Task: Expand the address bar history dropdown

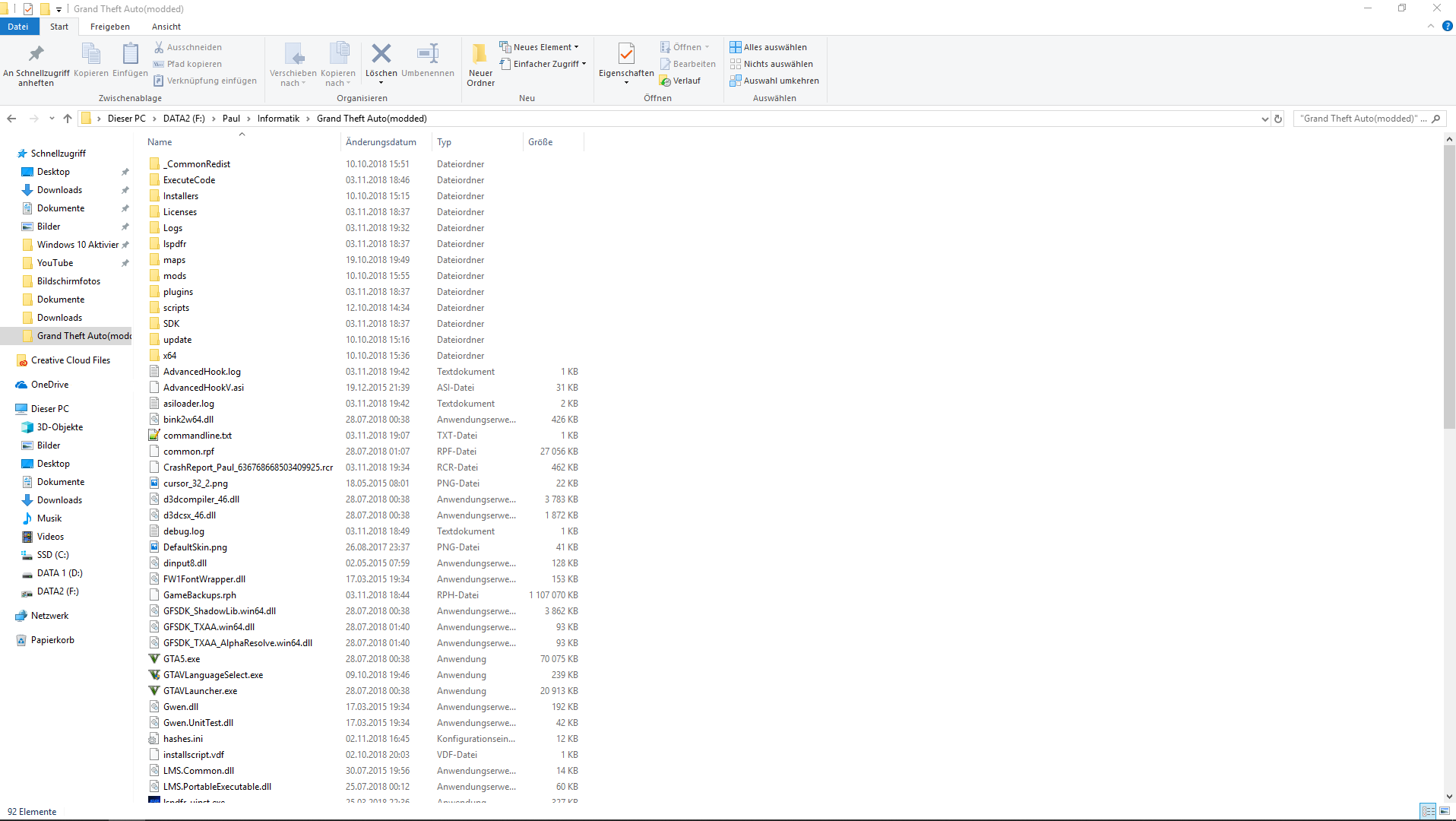Action: tap(1265, 119)
